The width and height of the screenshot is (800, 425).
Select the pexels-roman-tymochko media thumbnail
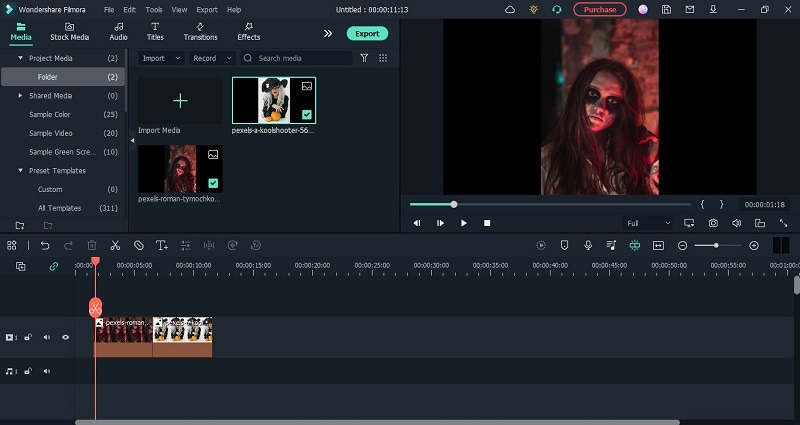[180, 169]
